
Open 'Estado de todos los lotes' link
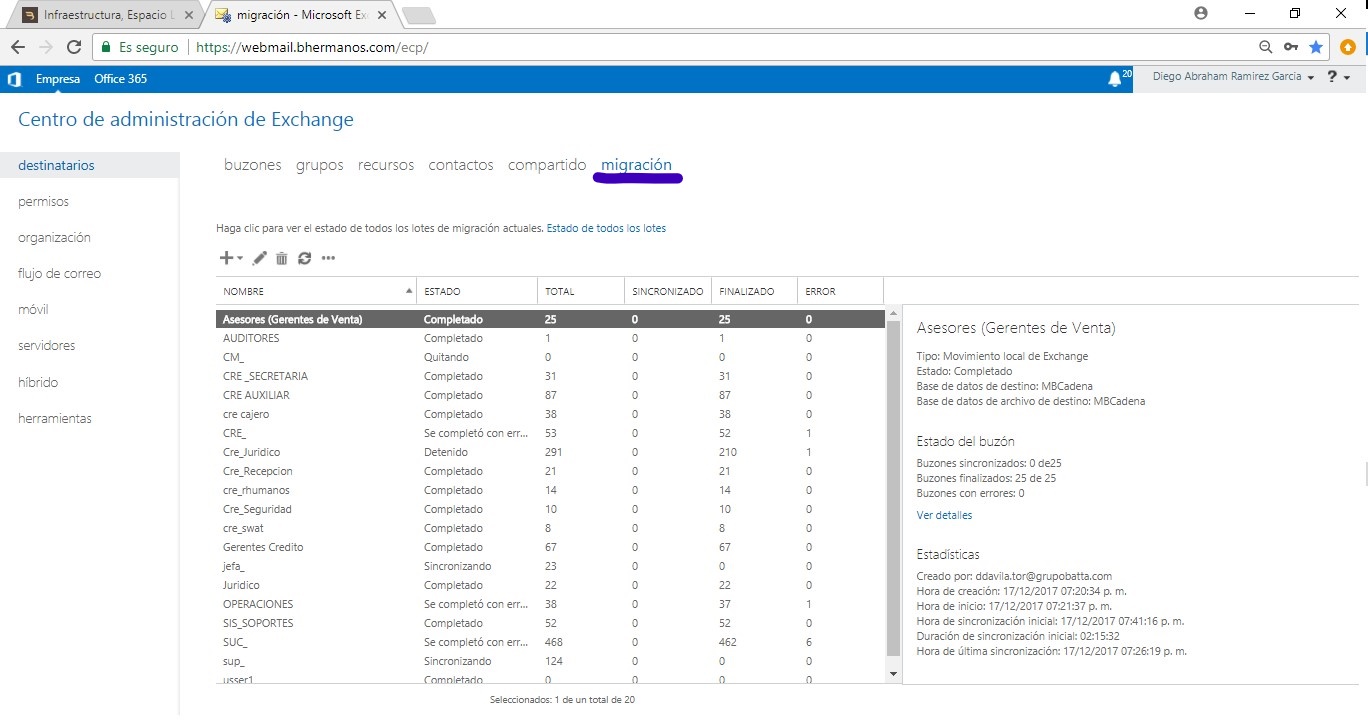tap(606, 228)
